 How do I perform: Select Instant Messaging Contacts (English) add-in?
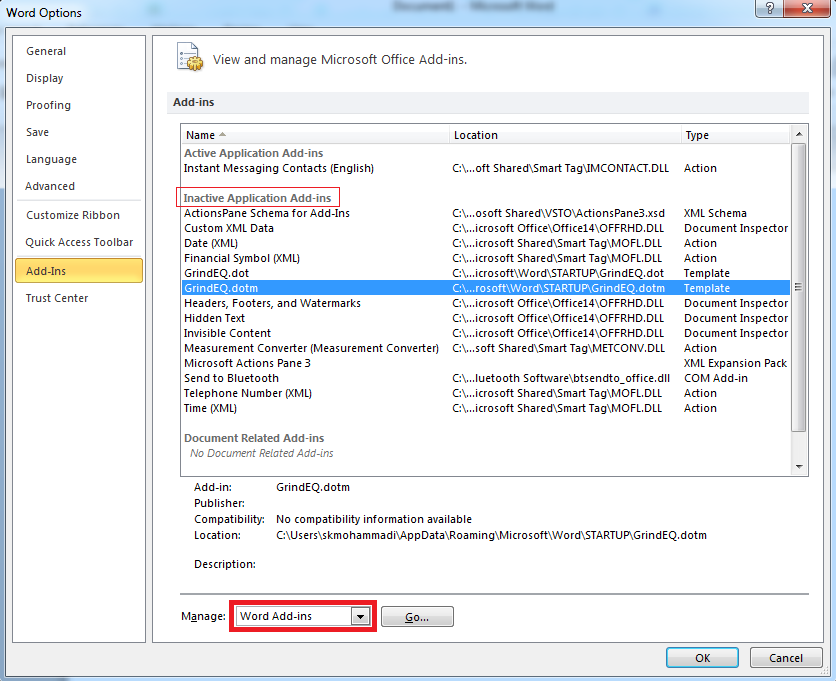click(279, 168)
